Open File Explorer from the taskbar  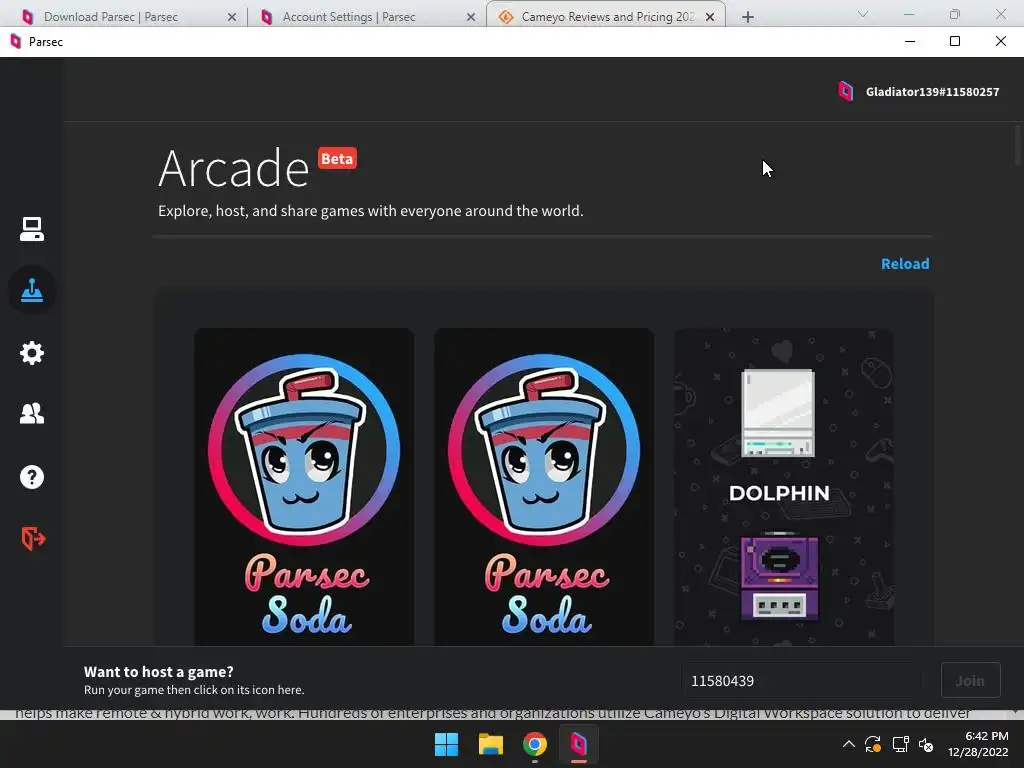(x=490, y=744)
